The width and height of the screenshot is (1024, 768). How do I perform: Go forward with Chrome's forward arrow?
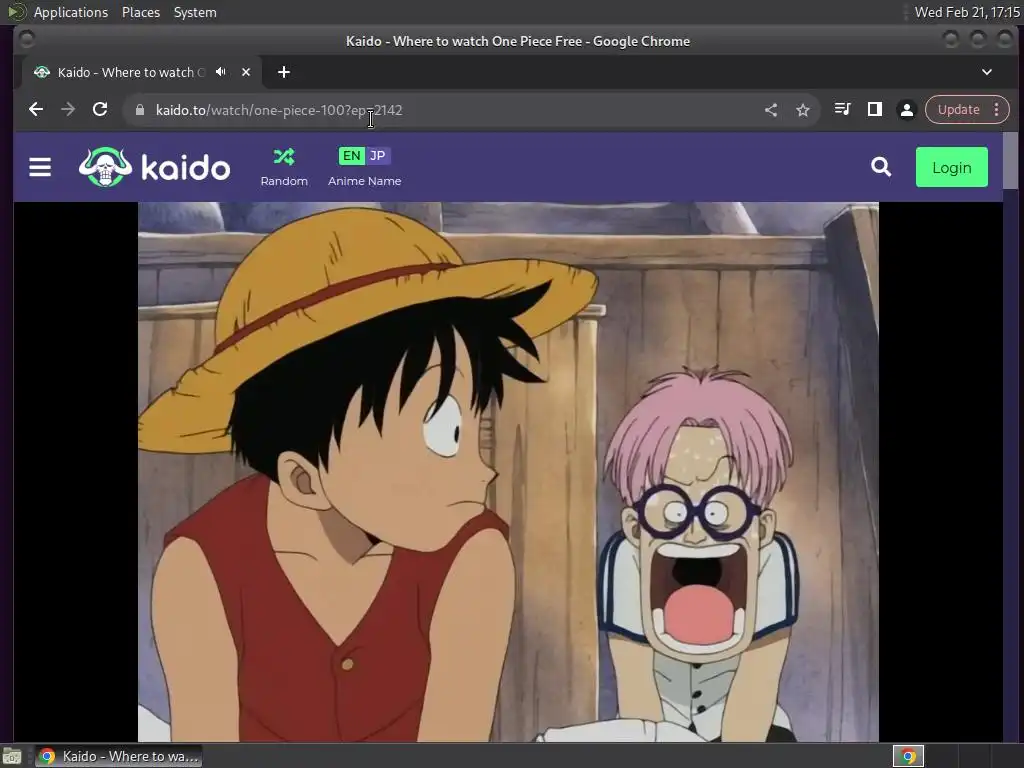coord(68,110)
